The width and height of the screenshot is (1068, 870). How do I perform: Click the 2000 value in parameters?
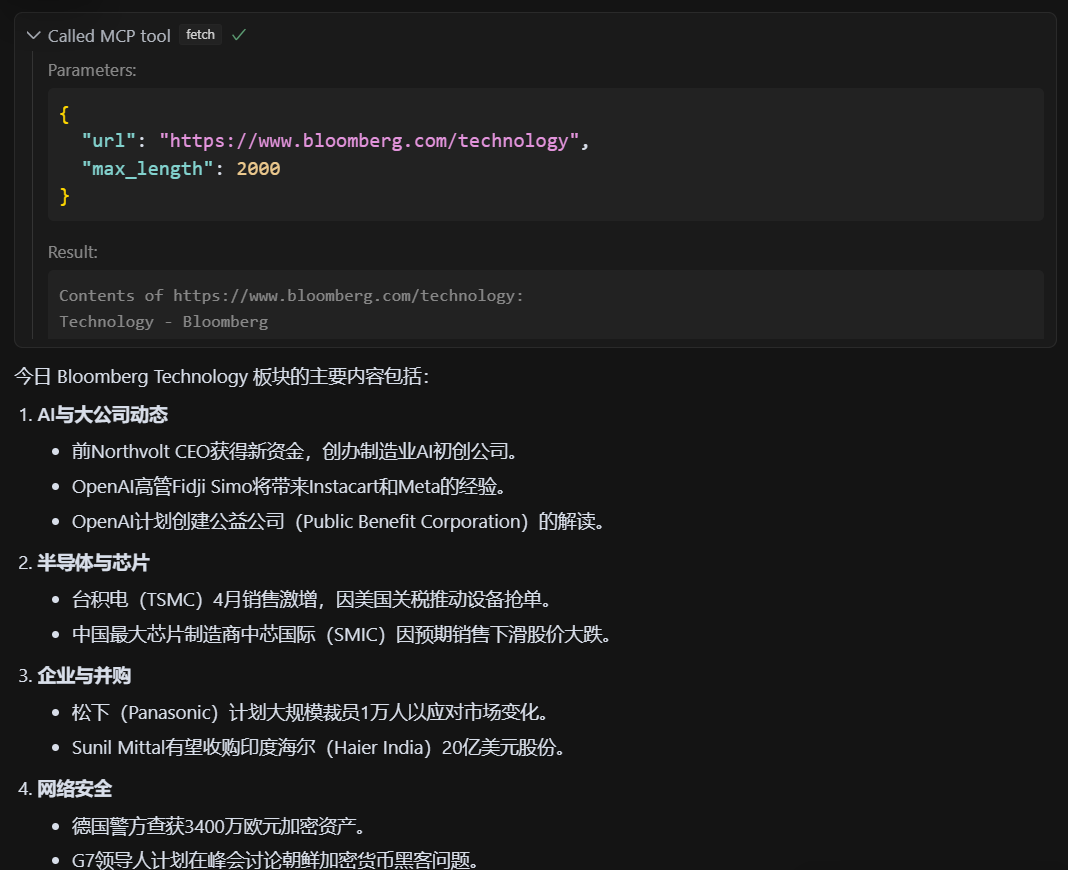(258, 169)
